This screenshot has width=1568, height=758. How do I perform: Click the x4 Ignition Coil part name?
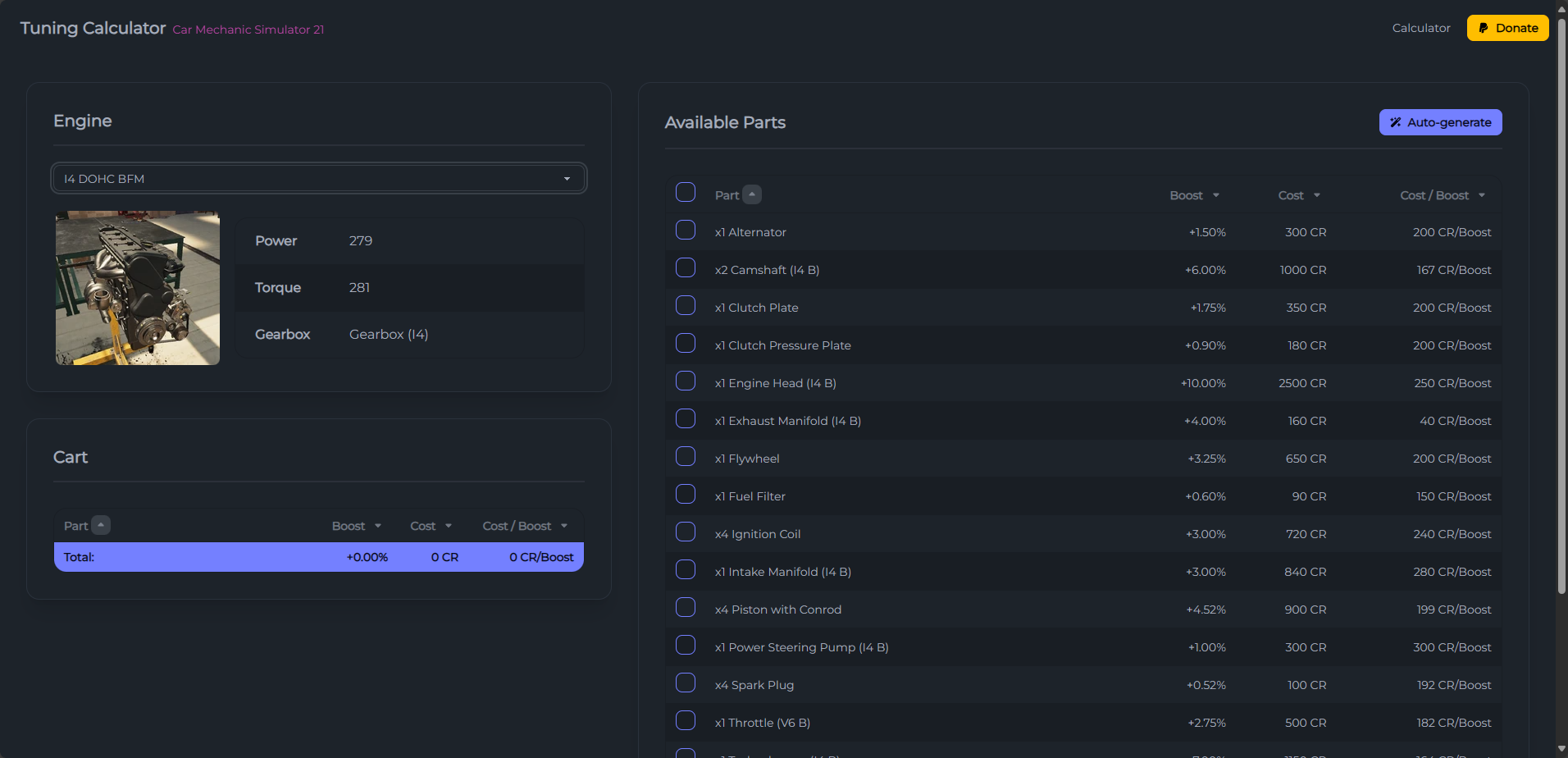pos(758,534)
